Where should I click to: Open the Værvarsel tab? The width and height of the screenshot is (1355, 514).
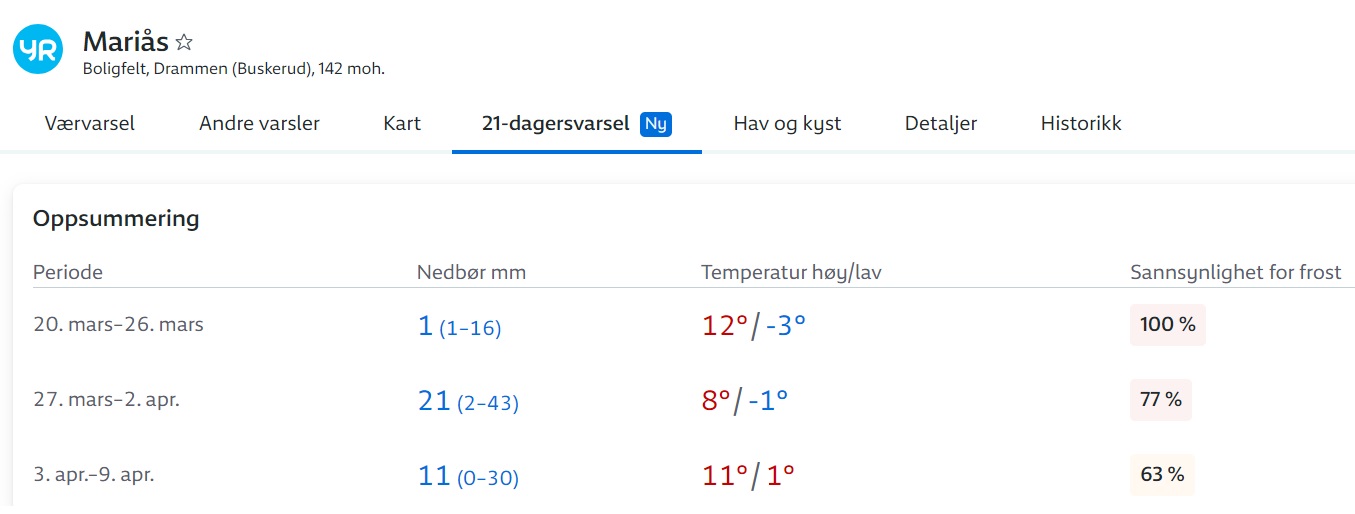coord(90,124)
